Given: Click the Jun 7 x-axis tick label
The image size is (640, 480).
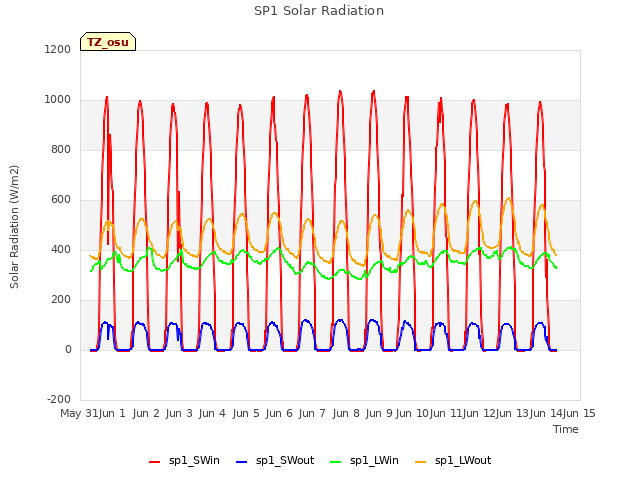Looking at the screenshot, I should (x=312, y=413).
